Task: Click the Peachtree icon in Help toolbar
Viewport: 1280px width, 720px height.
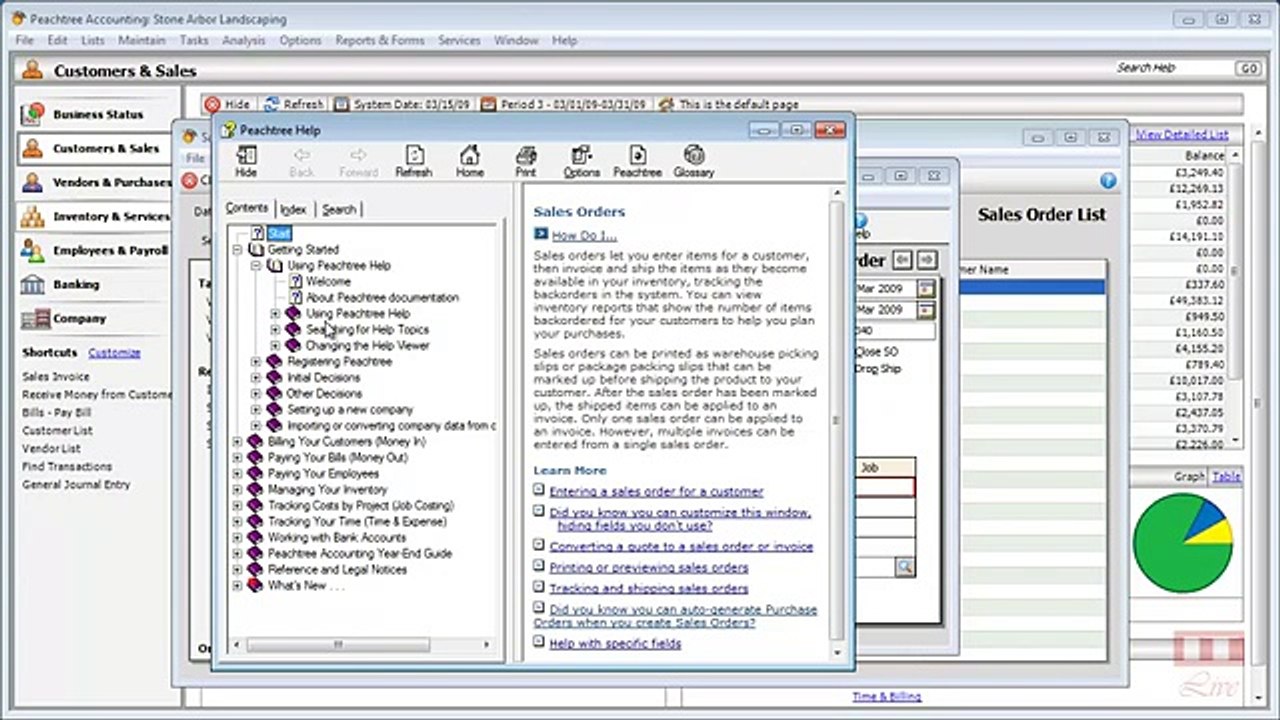Action: tap(637, 161)
